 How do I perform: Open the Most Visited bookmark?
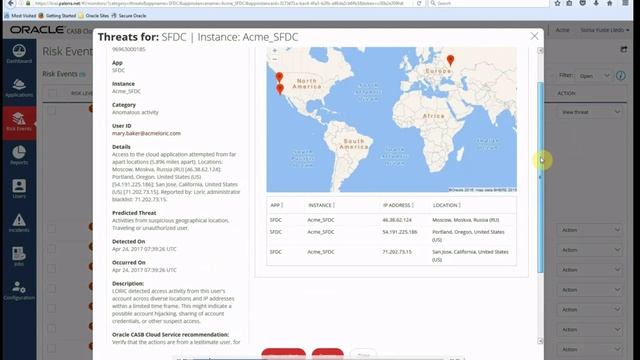[x=21, y=16]
